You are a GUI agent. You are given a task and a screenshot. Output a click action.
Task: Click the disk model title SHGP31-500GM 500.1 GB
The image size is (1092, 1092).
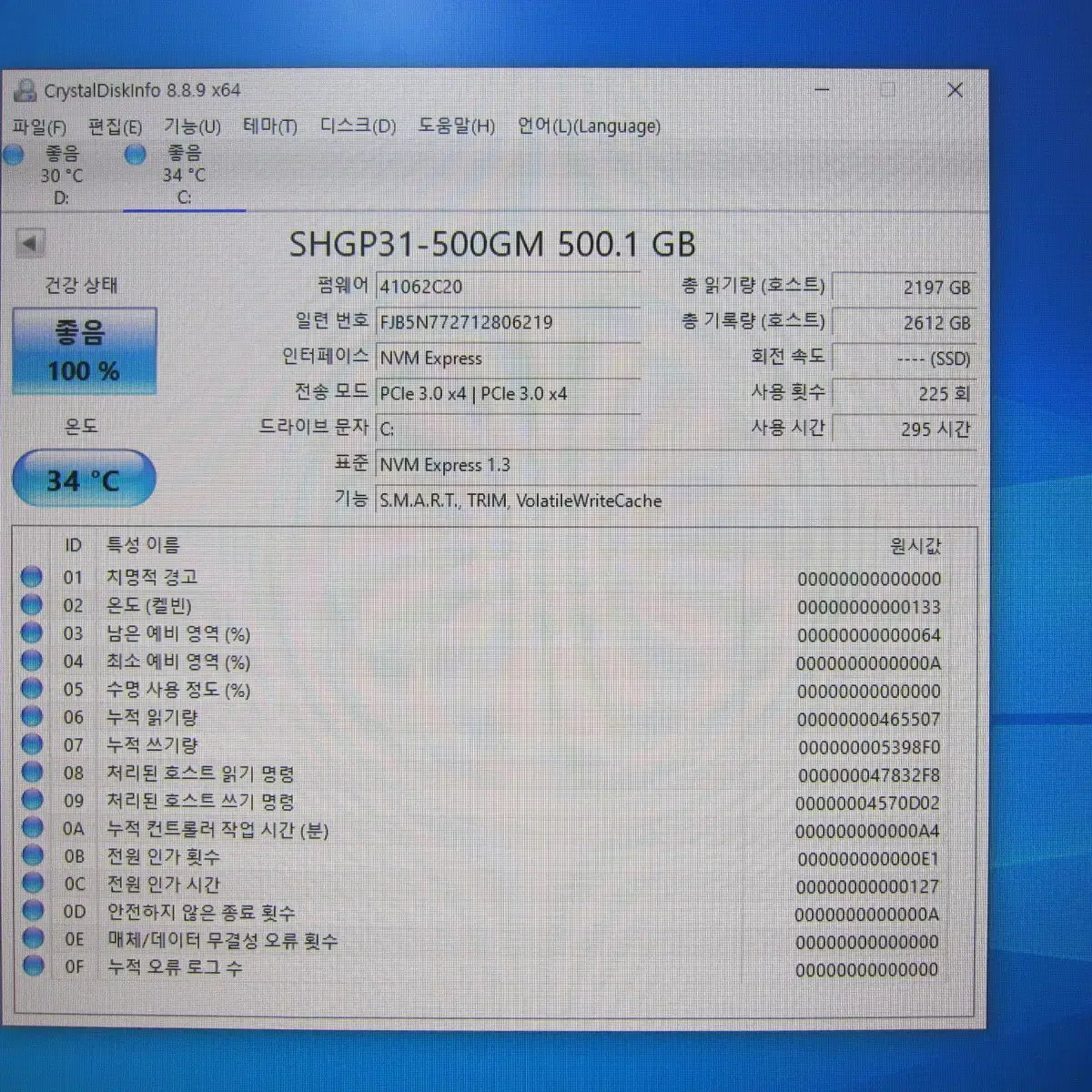[492, 244]
